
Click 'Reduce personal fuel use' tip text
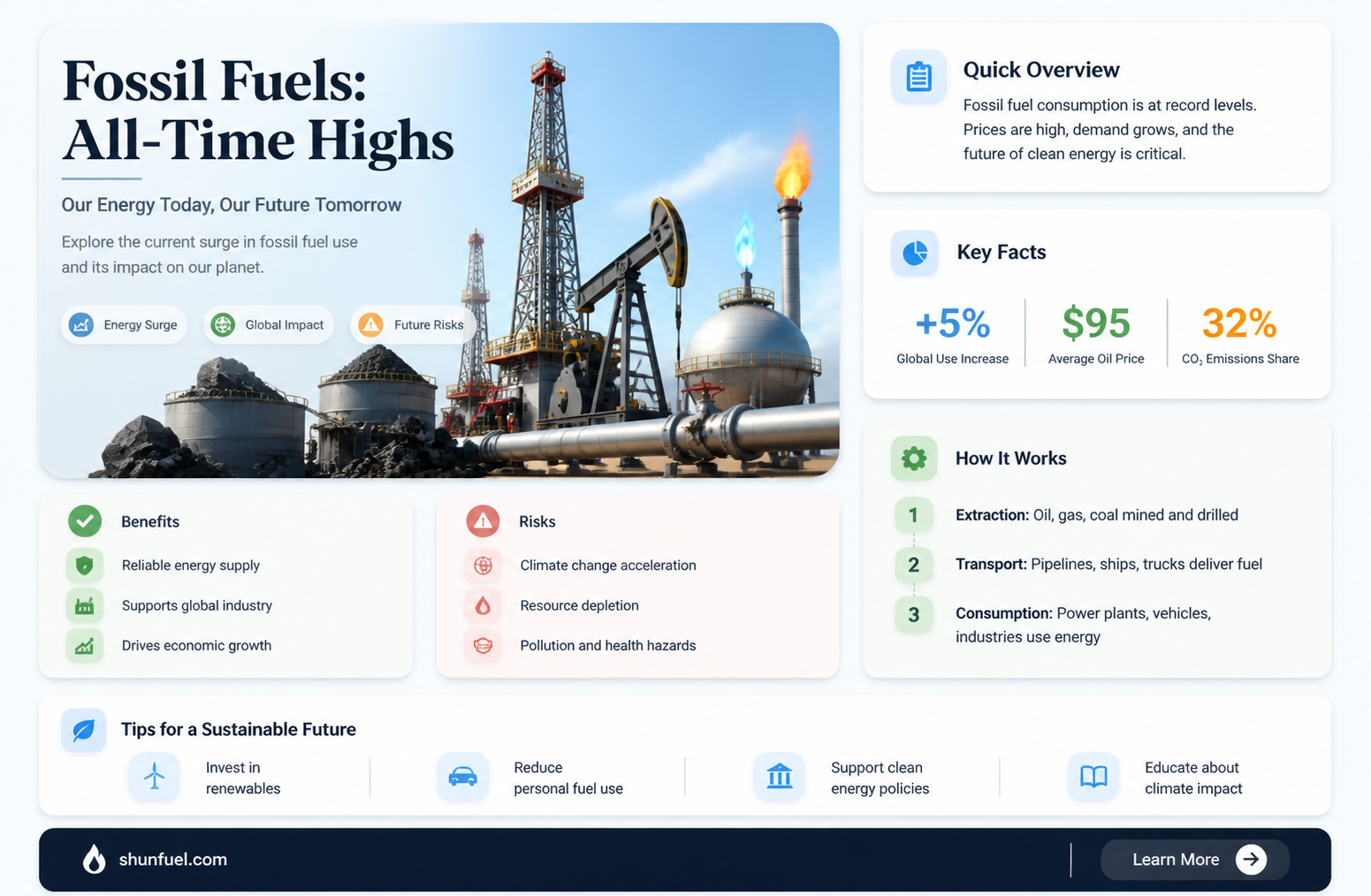pos(568,778)
